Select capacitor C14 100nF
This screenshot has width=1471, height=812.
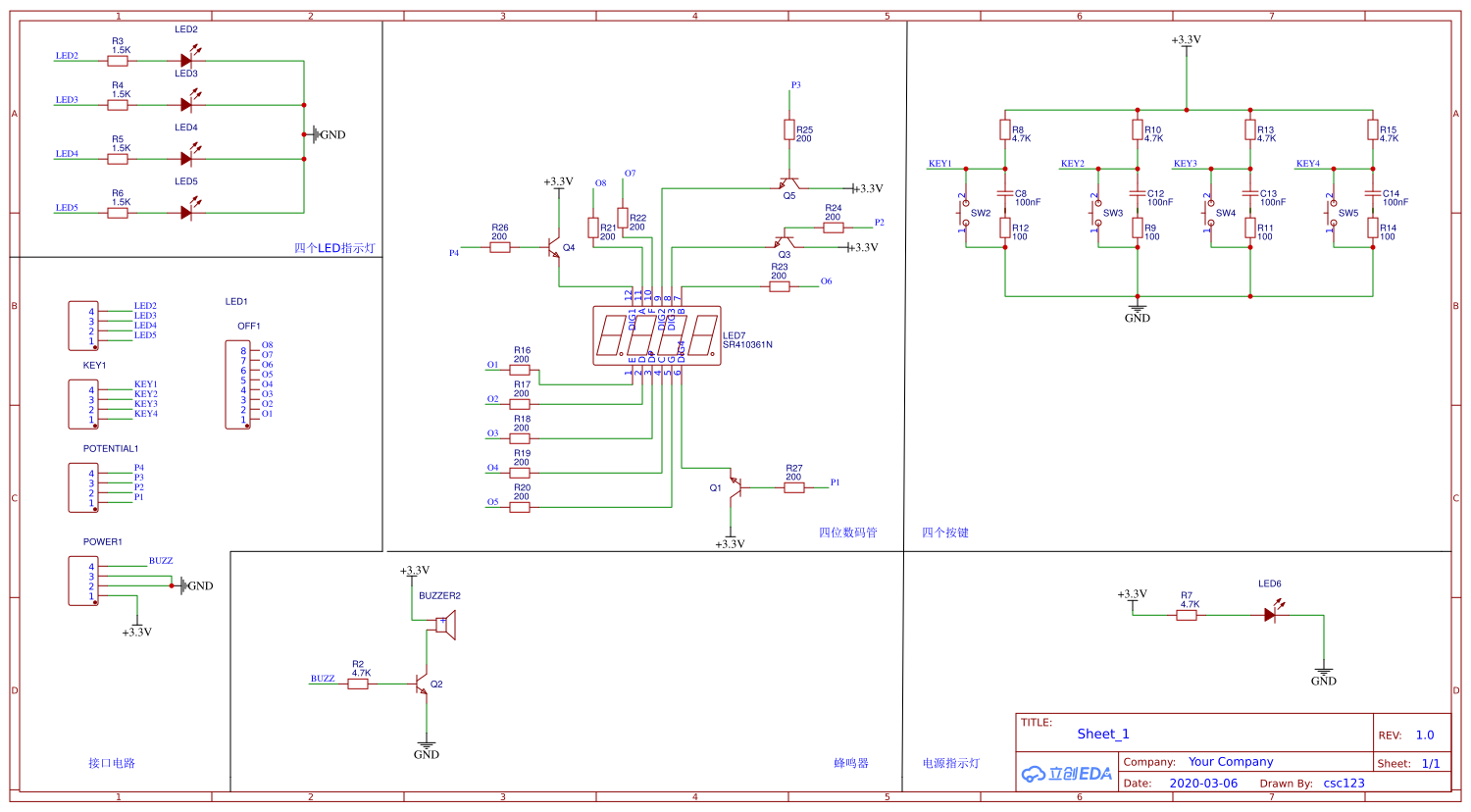click(x=1373, y=193)
